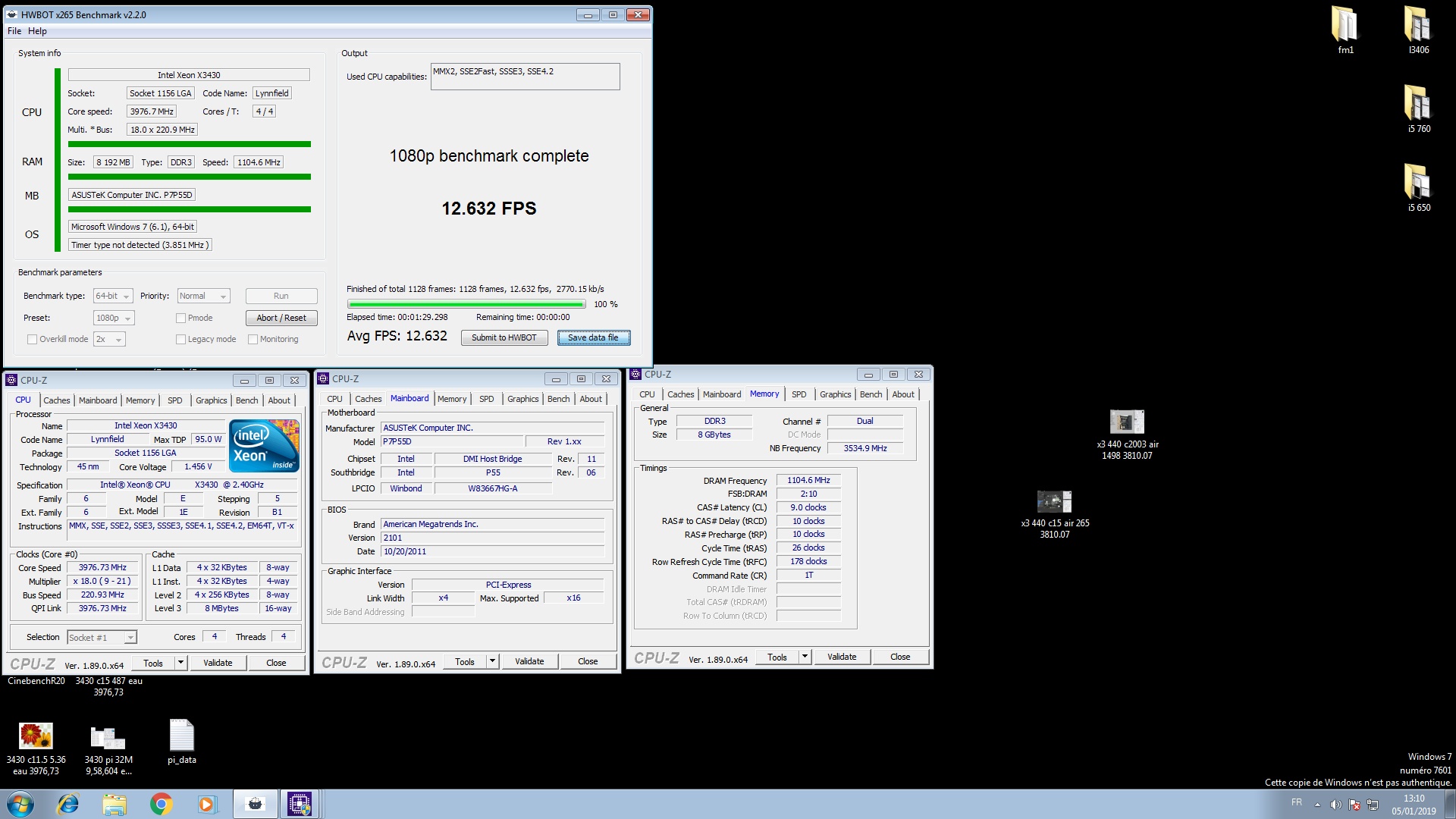Click the Used CPU capabilities text box
1456x819 pixels.
point(525,77)
